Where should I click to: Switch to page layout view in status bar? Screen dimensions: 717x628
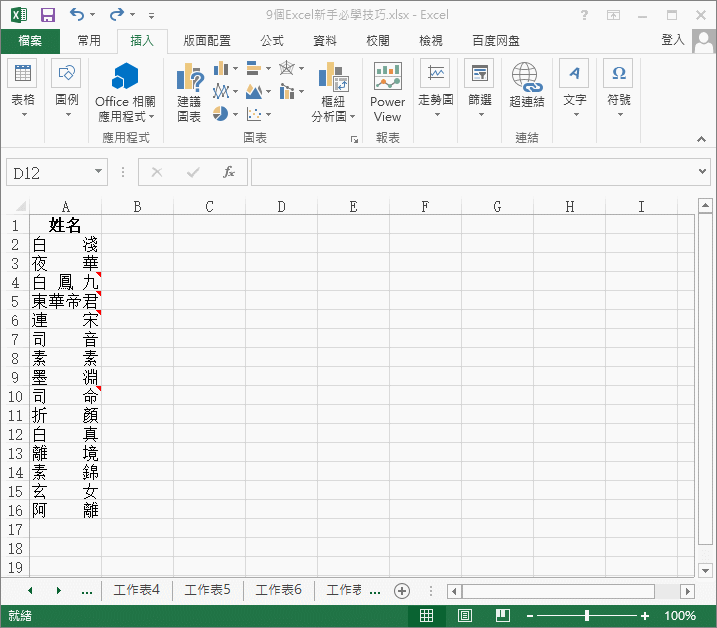coord(465,616)
